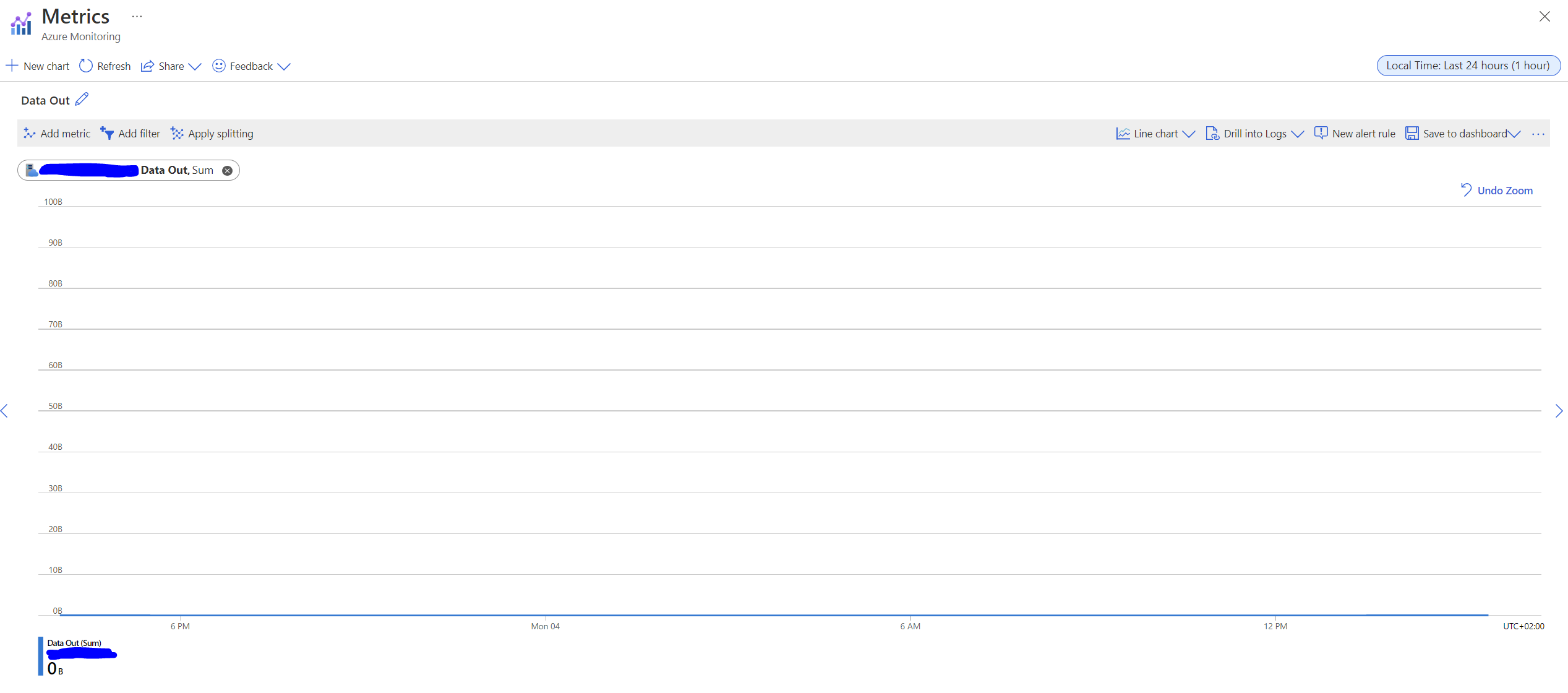Expand the Share dropdown

[195, 66]
